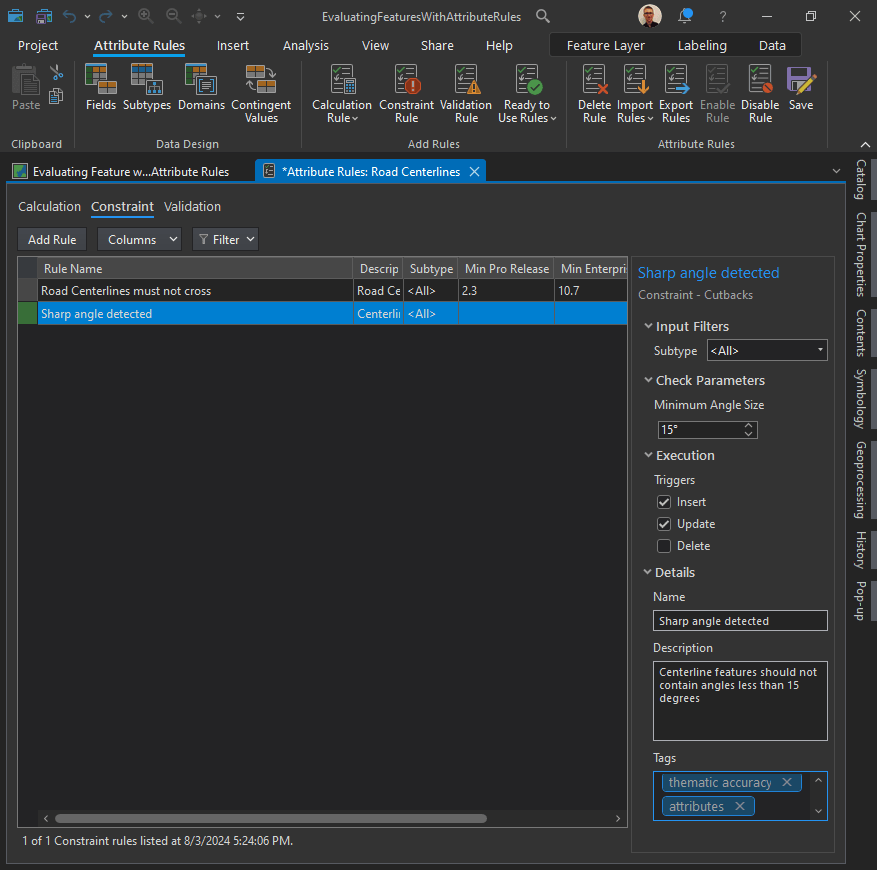This screenshot has height=870, width=877.
Task: Click the Delete Rule icon
Action: coord(594,93)
